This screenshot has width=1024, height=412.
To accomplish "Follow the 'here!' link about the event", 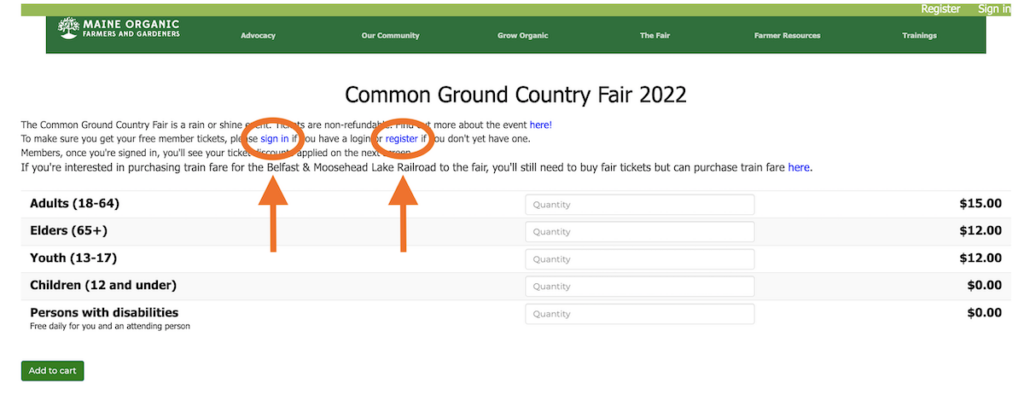I will (x=541, y=125).
